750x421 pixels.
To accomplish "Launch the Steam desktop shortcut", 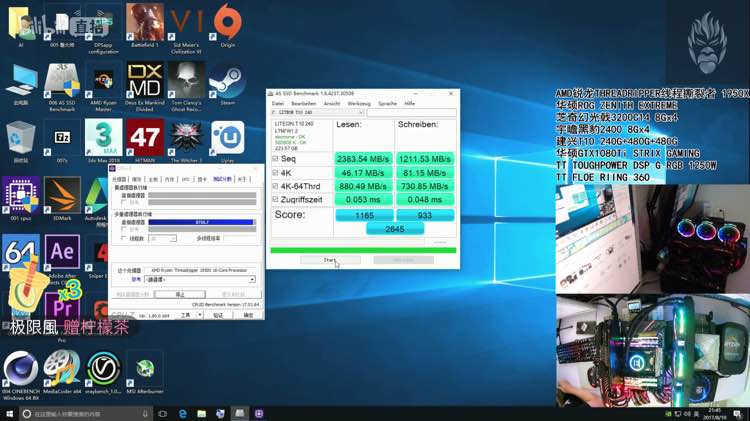I will (x=228, y=84).
